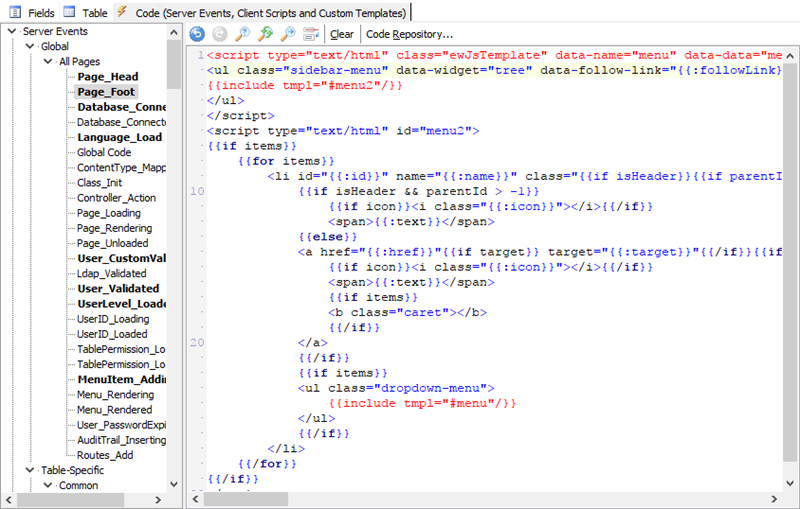The image size is (800, 509).
Task: Select AuditTrail_Inserting event
Action: coord(121,440)
